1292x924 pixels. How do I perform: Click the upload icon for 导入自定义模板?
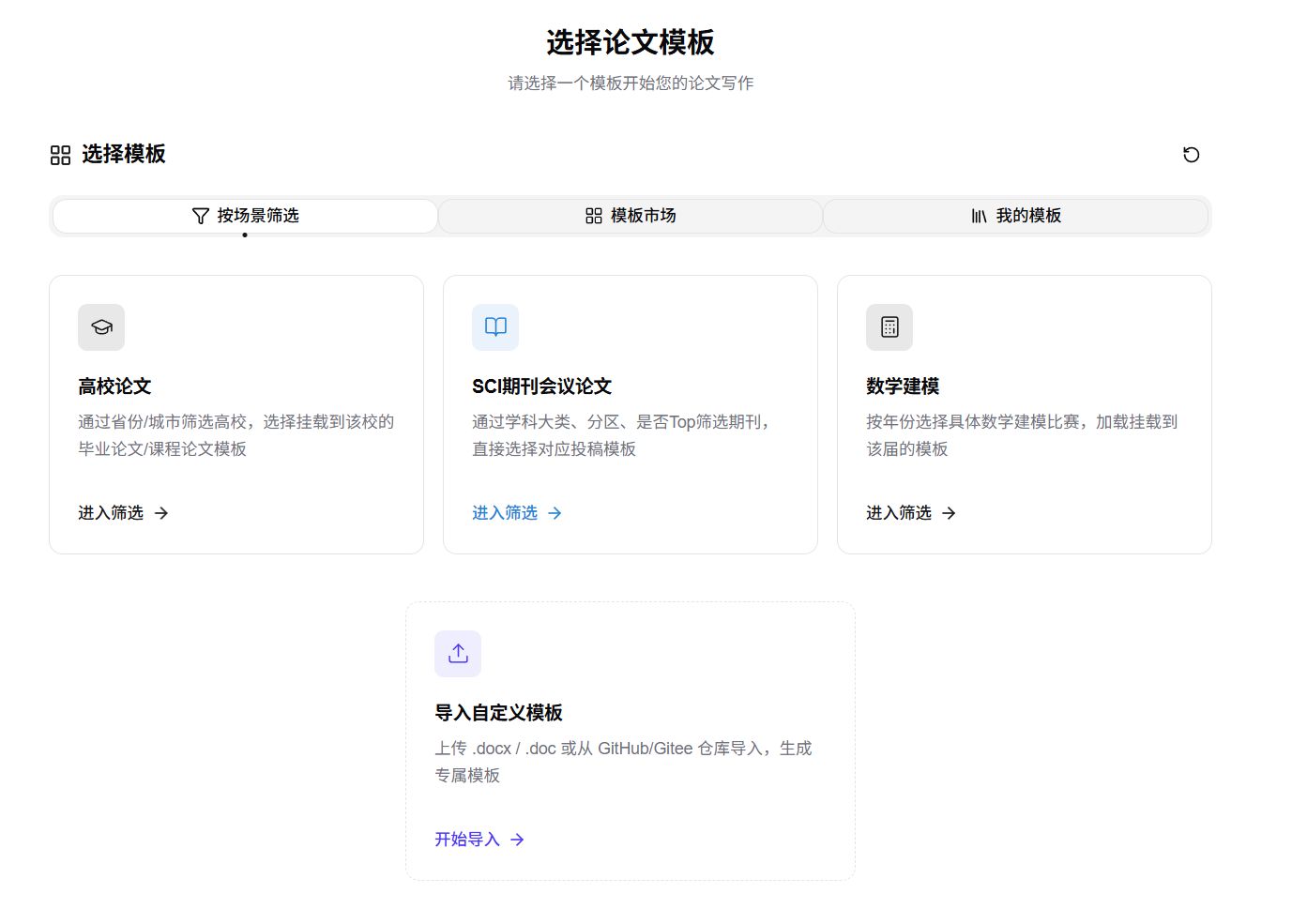click(458, 654)
